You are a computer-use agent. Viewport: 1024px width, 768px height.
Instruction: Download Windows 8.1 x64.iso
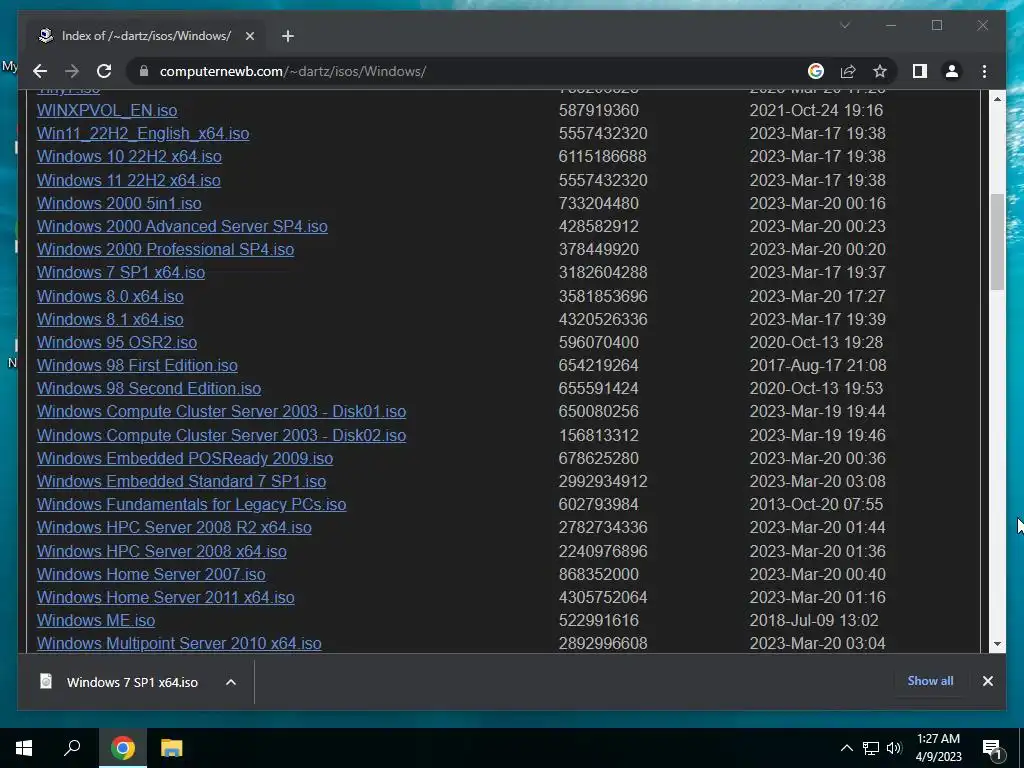[110, 319]
